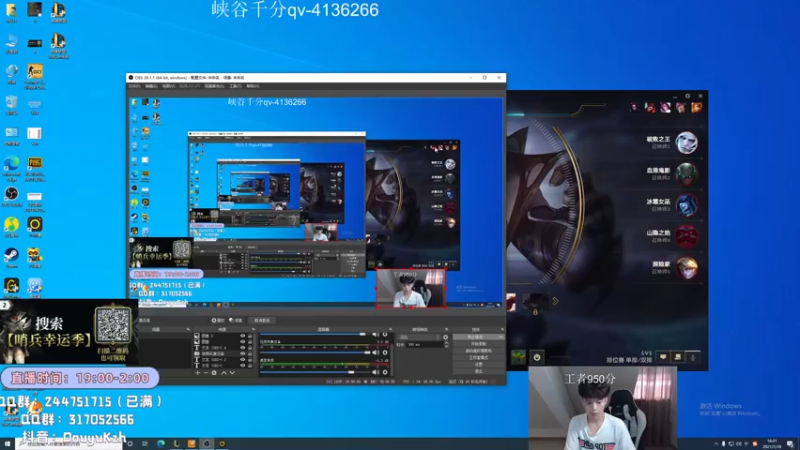Screen dimensions: 800x450
Task: Open Microsoft Edge desktop shortcut
Action: [11, 168]
